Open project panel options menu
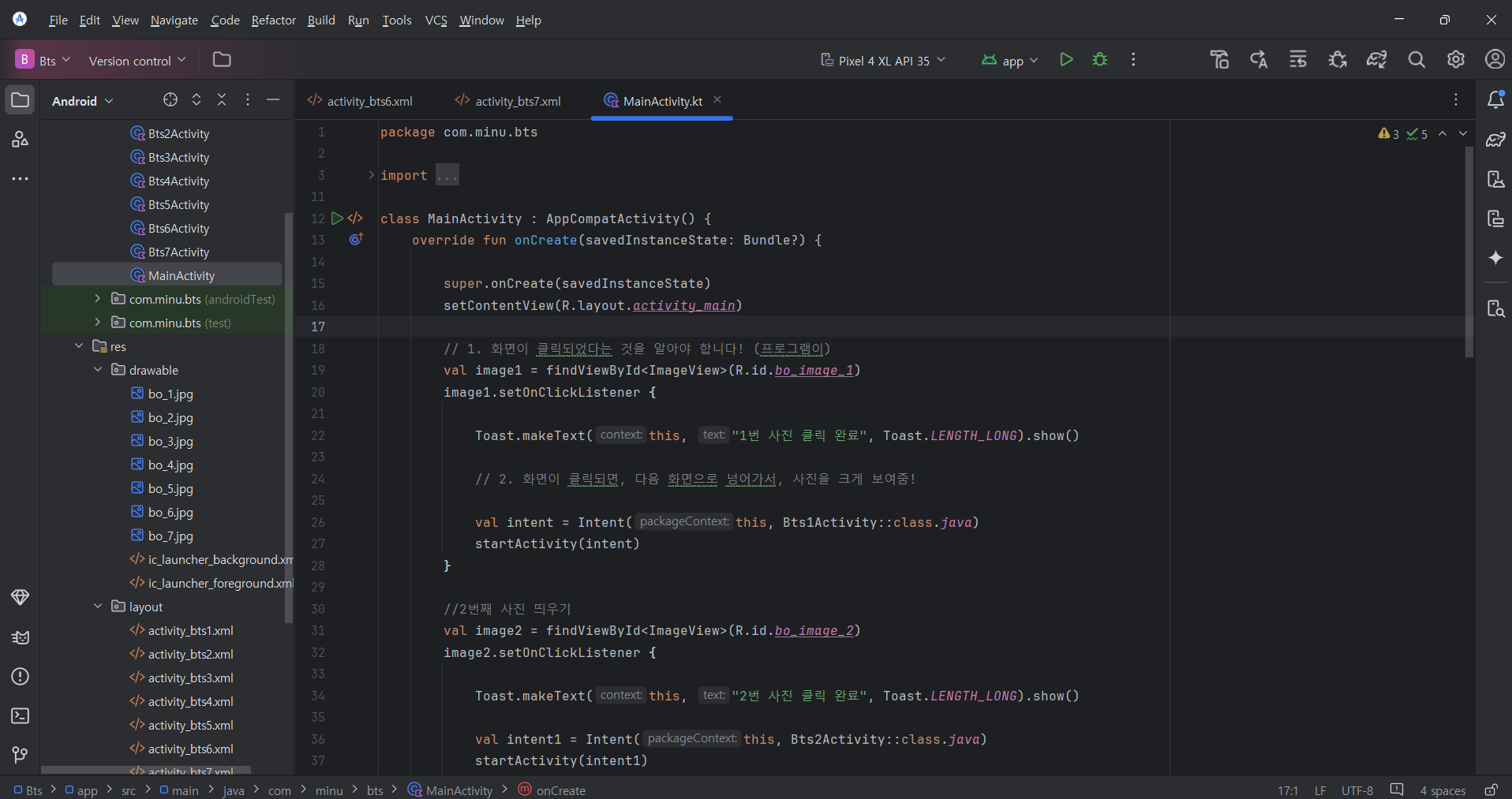This screenshot has height=799, width=1512. tap(248, 100)
